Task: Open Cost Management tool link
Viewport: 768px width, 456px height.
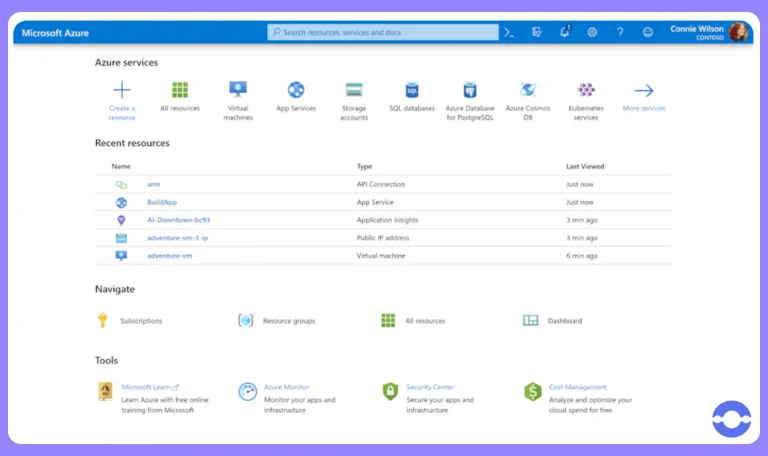Action: 577,387
